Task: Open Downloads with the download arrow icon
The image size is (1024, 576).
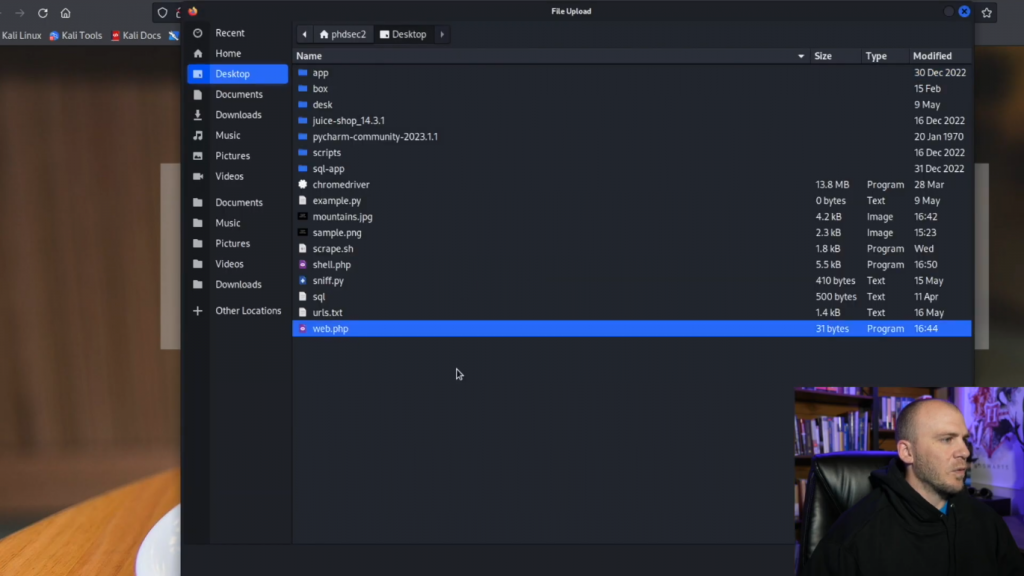Action: 237,115
